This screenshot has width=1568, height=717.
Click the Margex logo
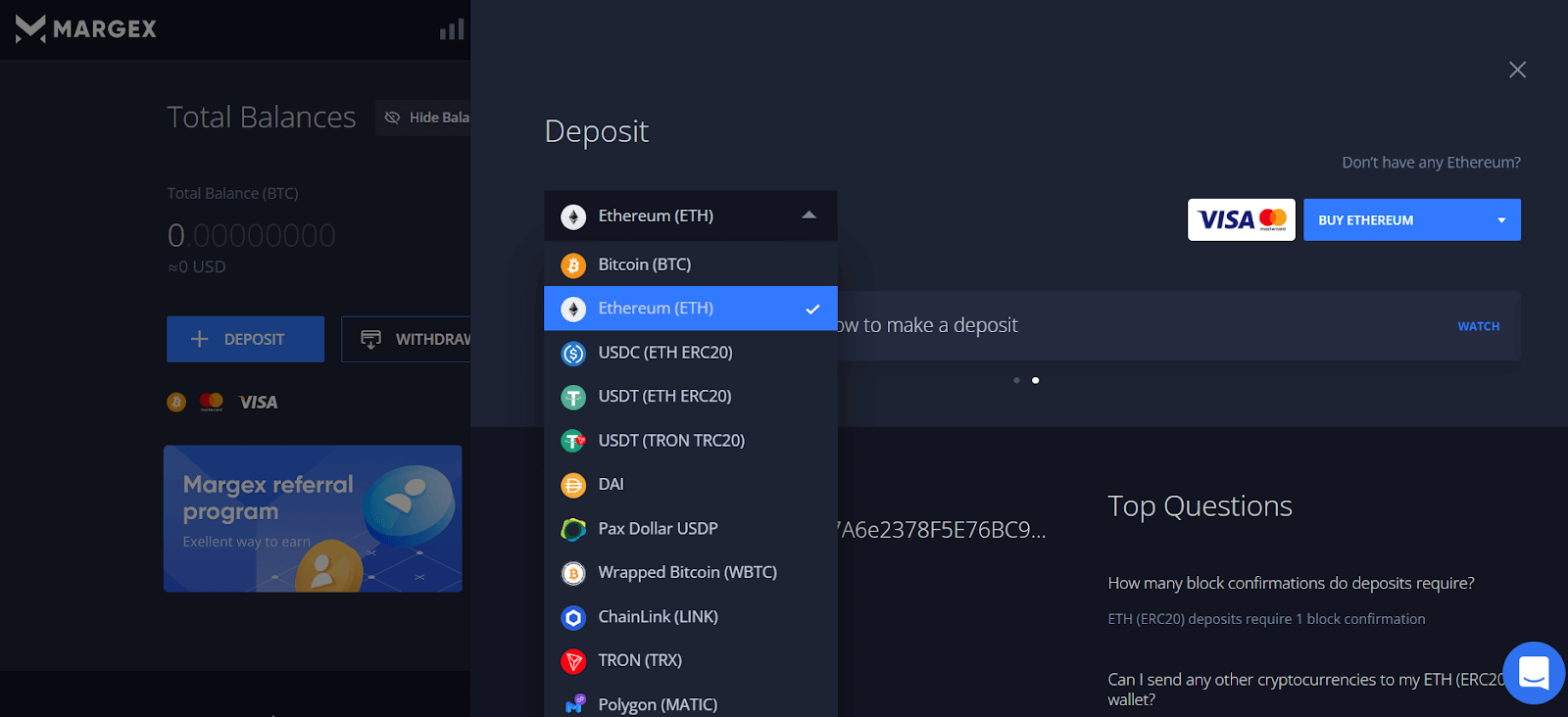pos(86,29)
